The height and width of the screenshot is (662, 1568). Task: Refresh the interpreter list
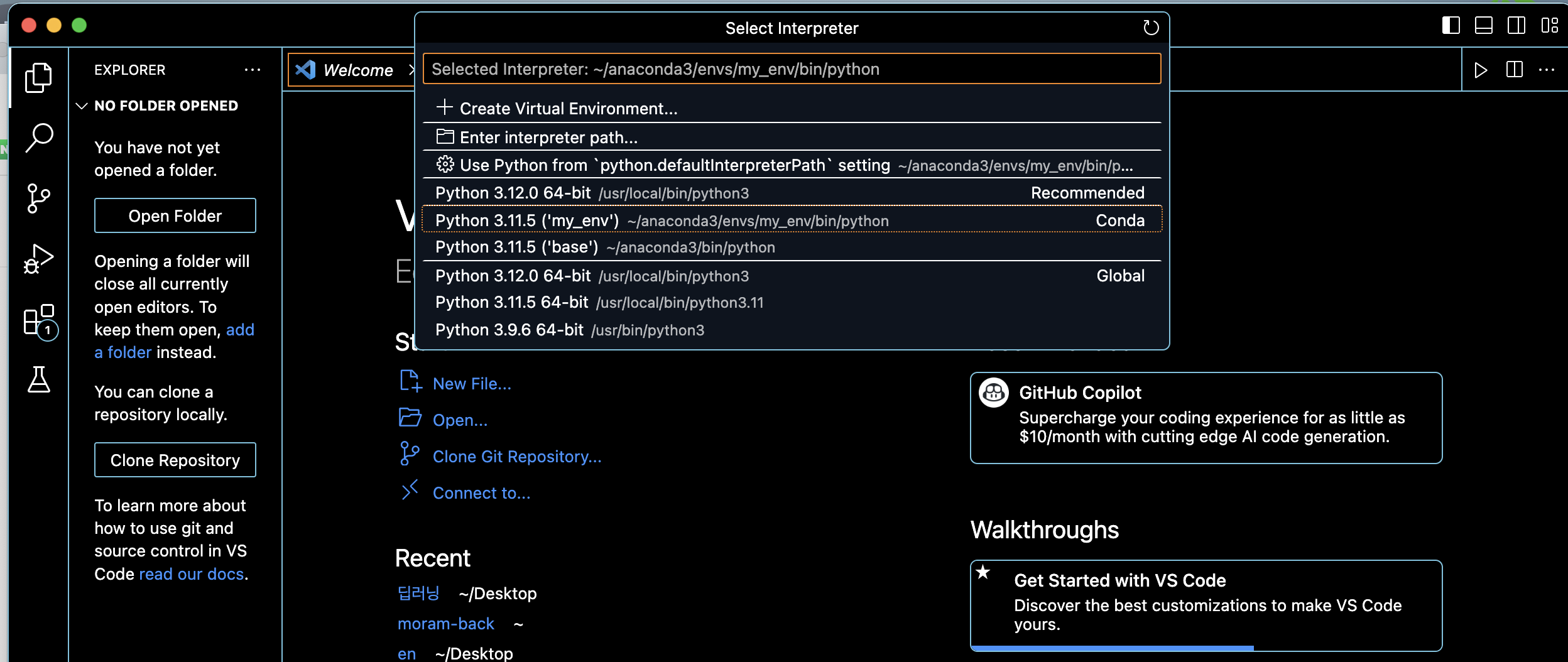1150,28
